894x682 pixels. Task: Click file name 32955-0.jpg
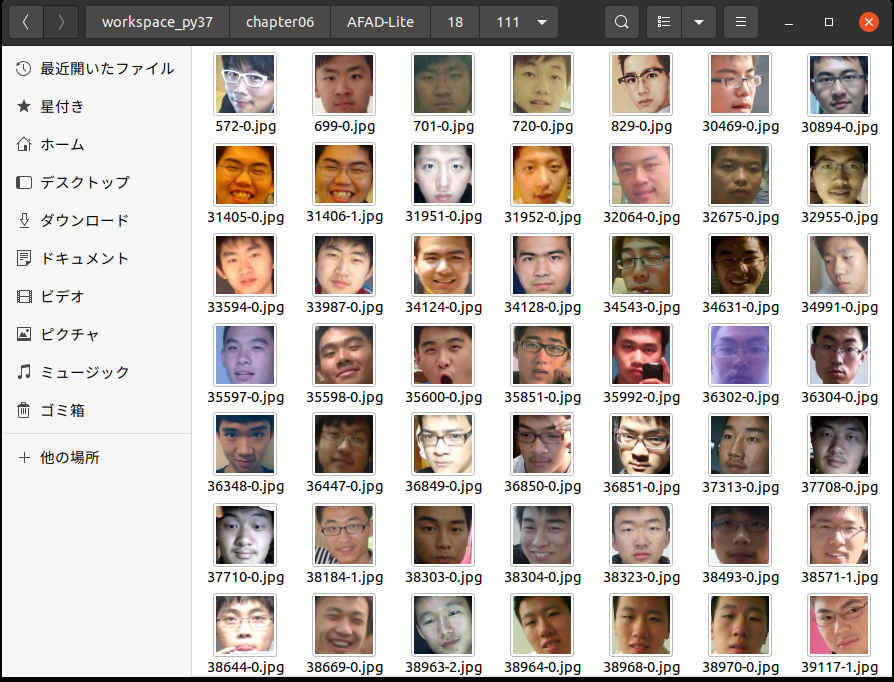[x=839, y=217]
